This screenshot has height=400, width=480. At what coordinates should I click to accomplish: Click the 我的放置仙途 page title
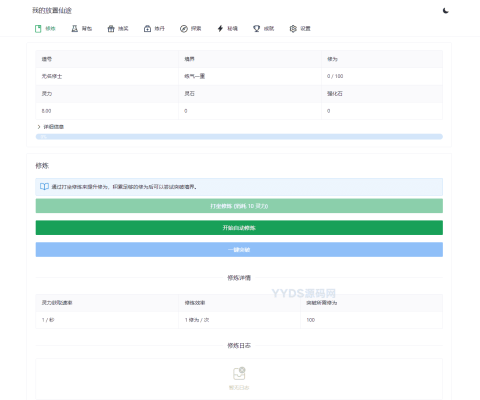[x=52, y=11]
